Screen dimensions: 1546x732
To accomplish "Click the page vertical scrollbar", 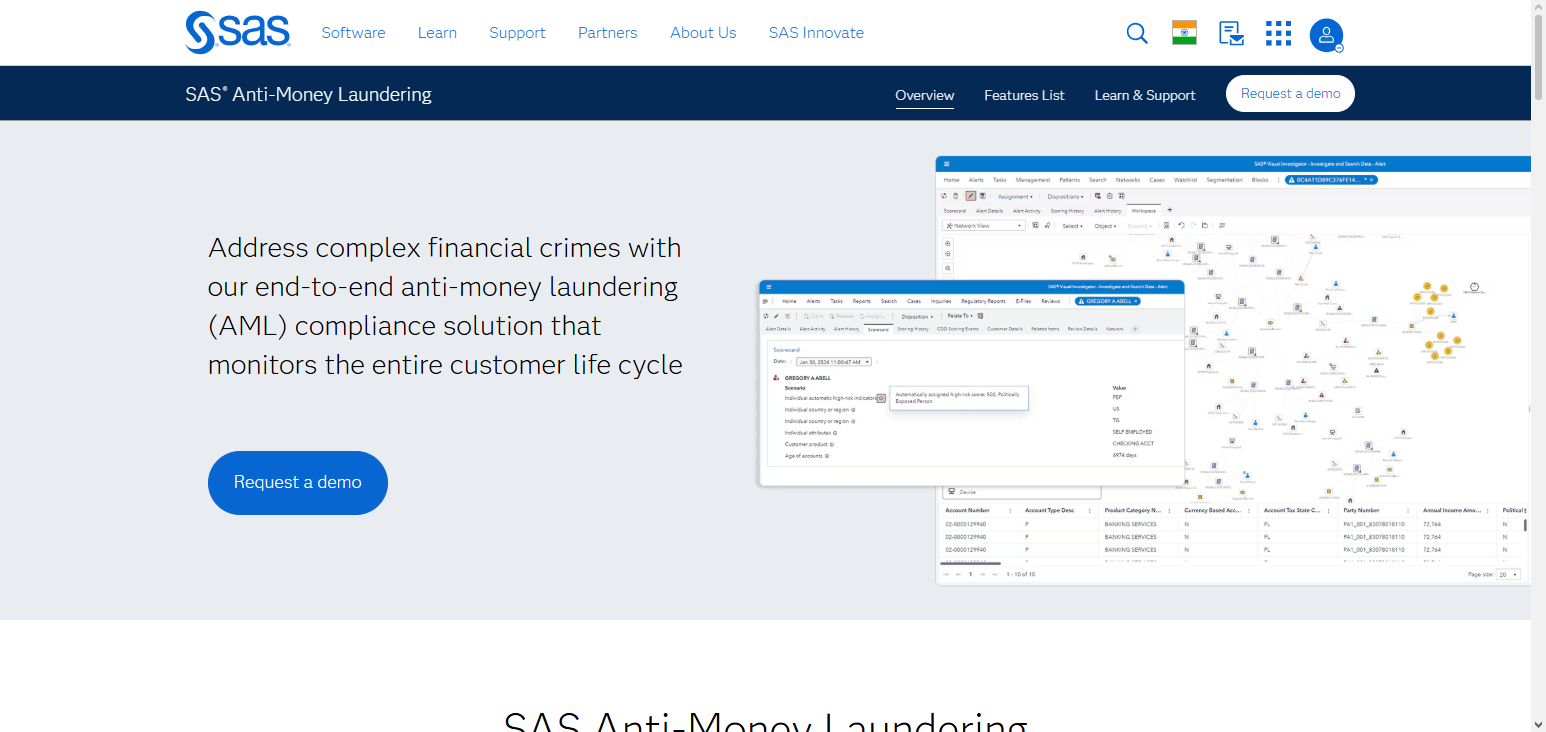I will coord(1538,60).
